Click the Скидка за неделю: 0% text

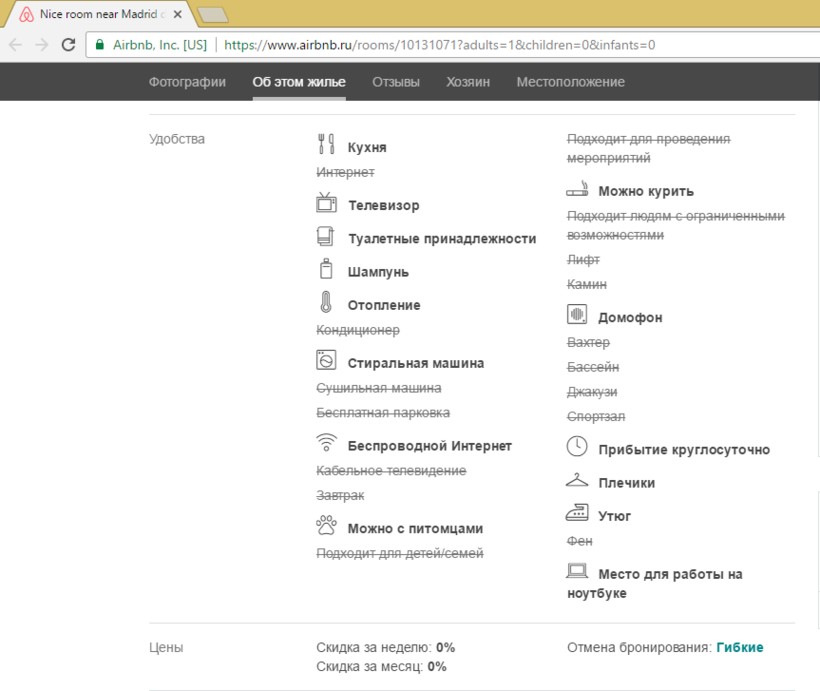(x=385, y=647)
